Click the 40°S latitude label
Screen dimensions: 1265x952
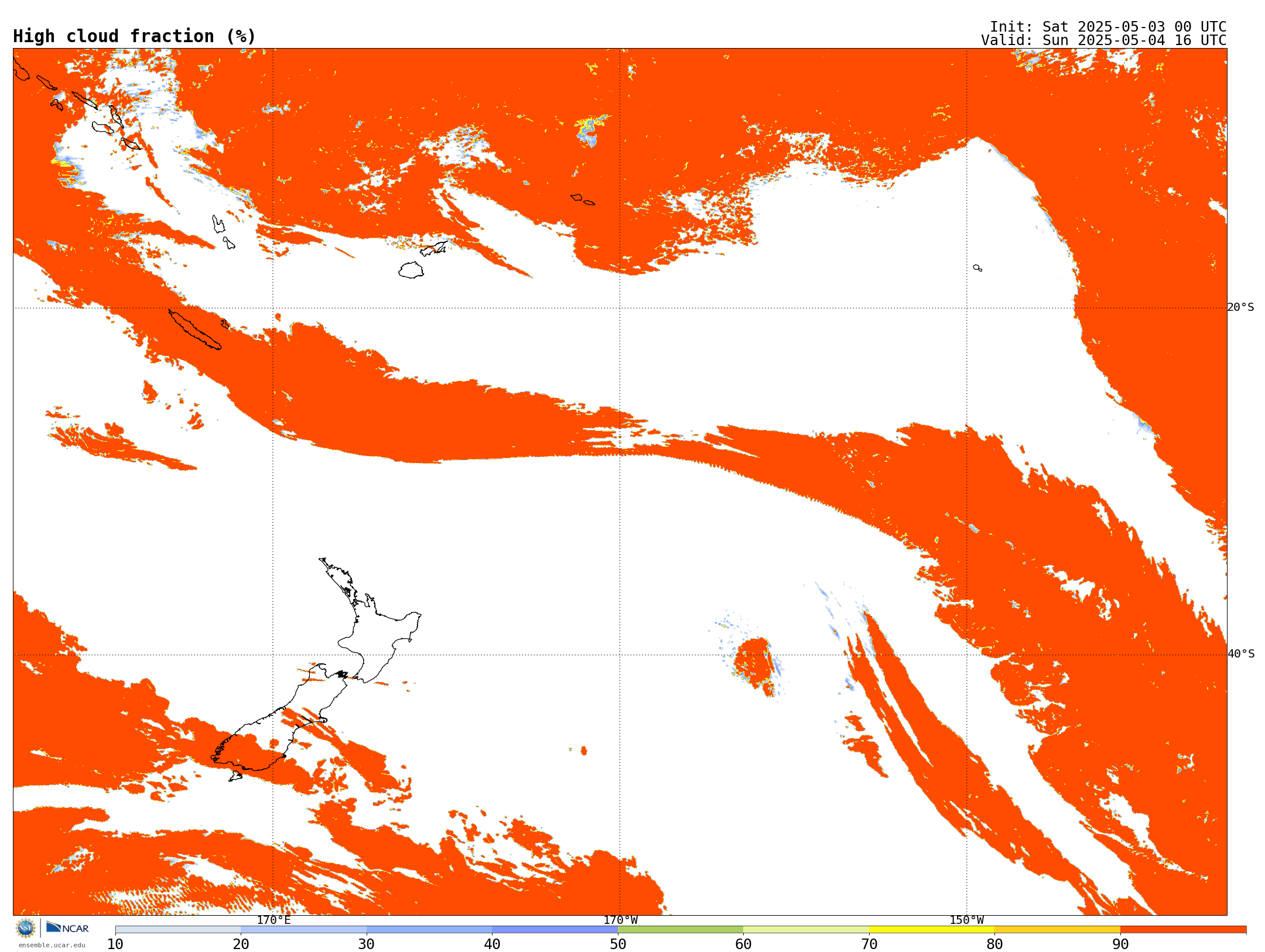(1241, 654)
